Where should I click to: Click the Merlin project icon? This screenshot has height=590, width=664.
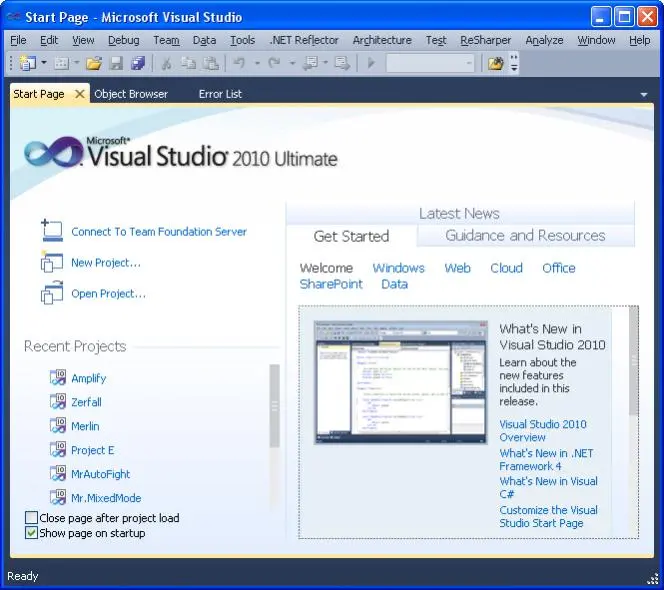pyautogui.click(x=58, y=425)
